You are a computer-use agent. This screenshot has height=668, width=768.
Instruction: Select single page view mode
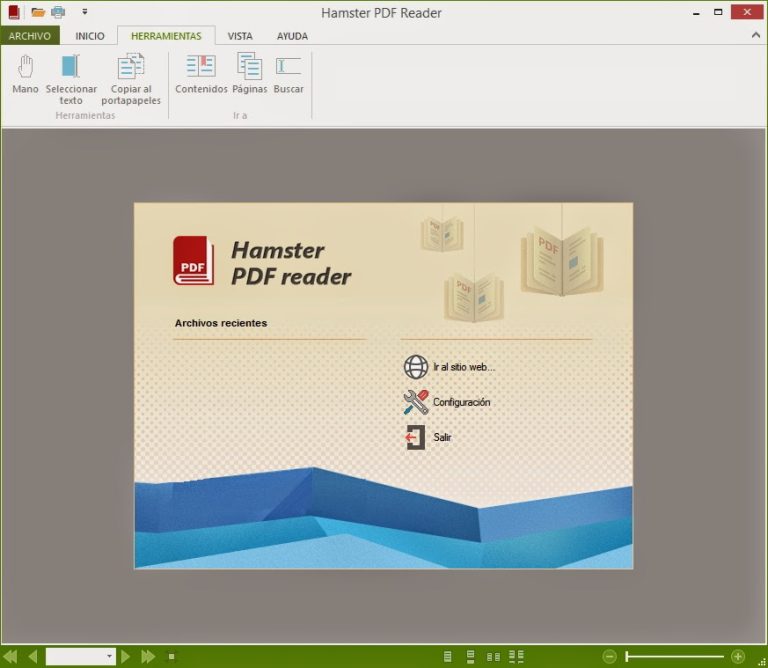click(x=447, y=656)
